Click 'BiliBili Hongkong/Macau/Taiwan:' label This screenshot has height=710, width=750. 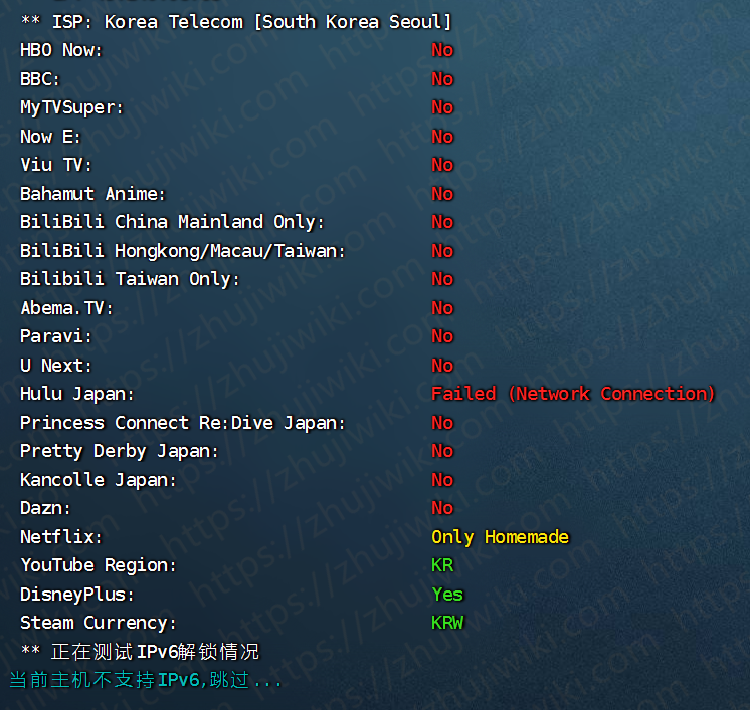182,251
